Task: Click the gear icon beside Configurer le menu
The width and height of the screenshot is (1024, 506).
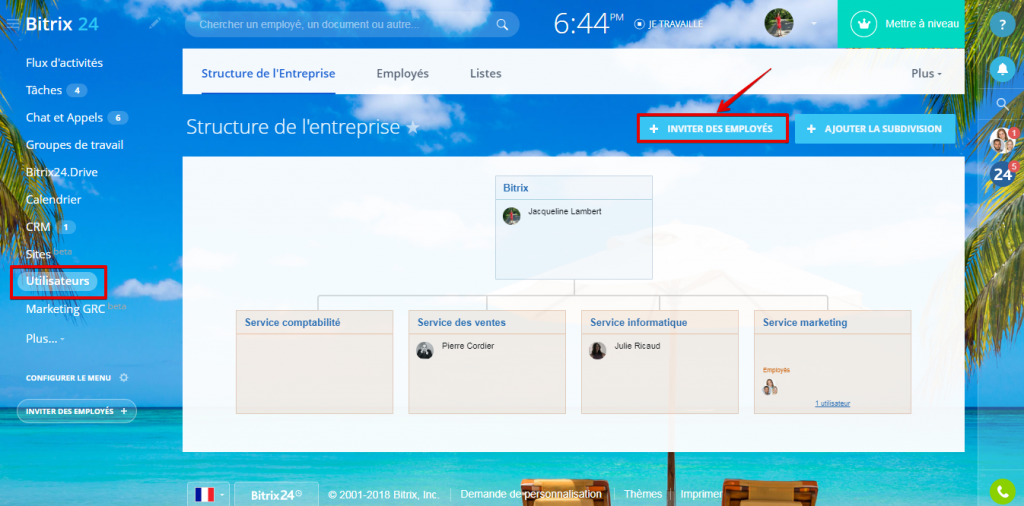Action: pyautogui.click(x=124, y=378)
